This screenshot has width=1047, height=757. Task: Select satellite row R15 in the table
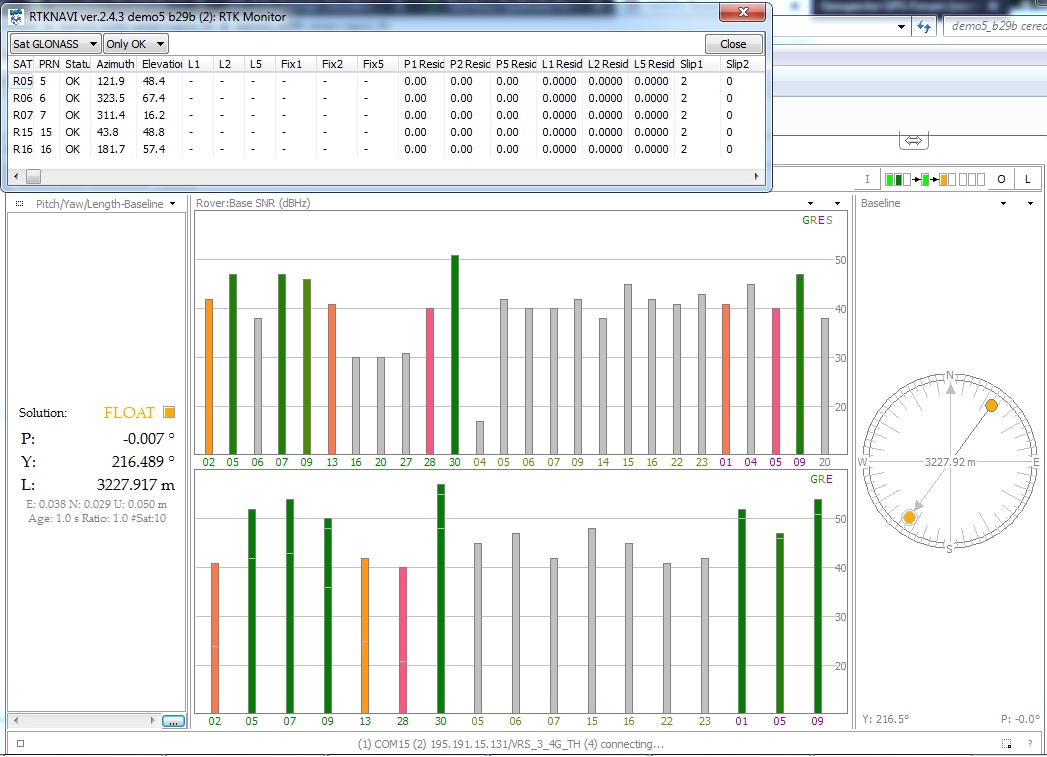pos(22,132)
